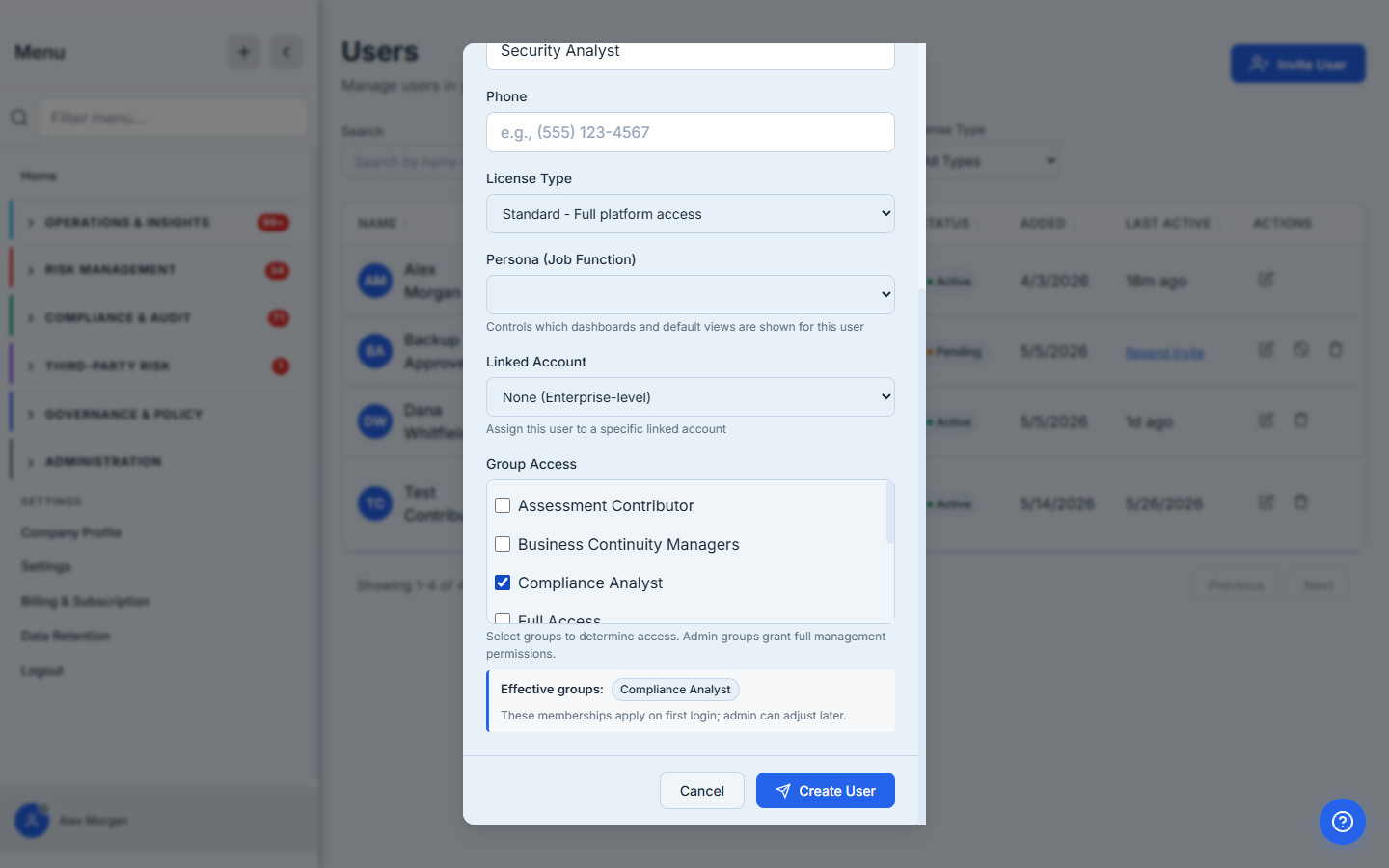The image size is (1389, 868).
Task: Sort by the Name column header
Action: [377, 223]
